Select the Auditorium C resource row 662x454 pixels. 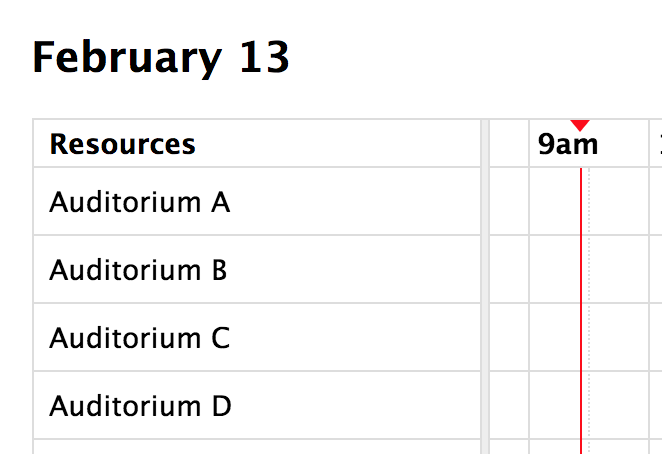tap(140, 338)
